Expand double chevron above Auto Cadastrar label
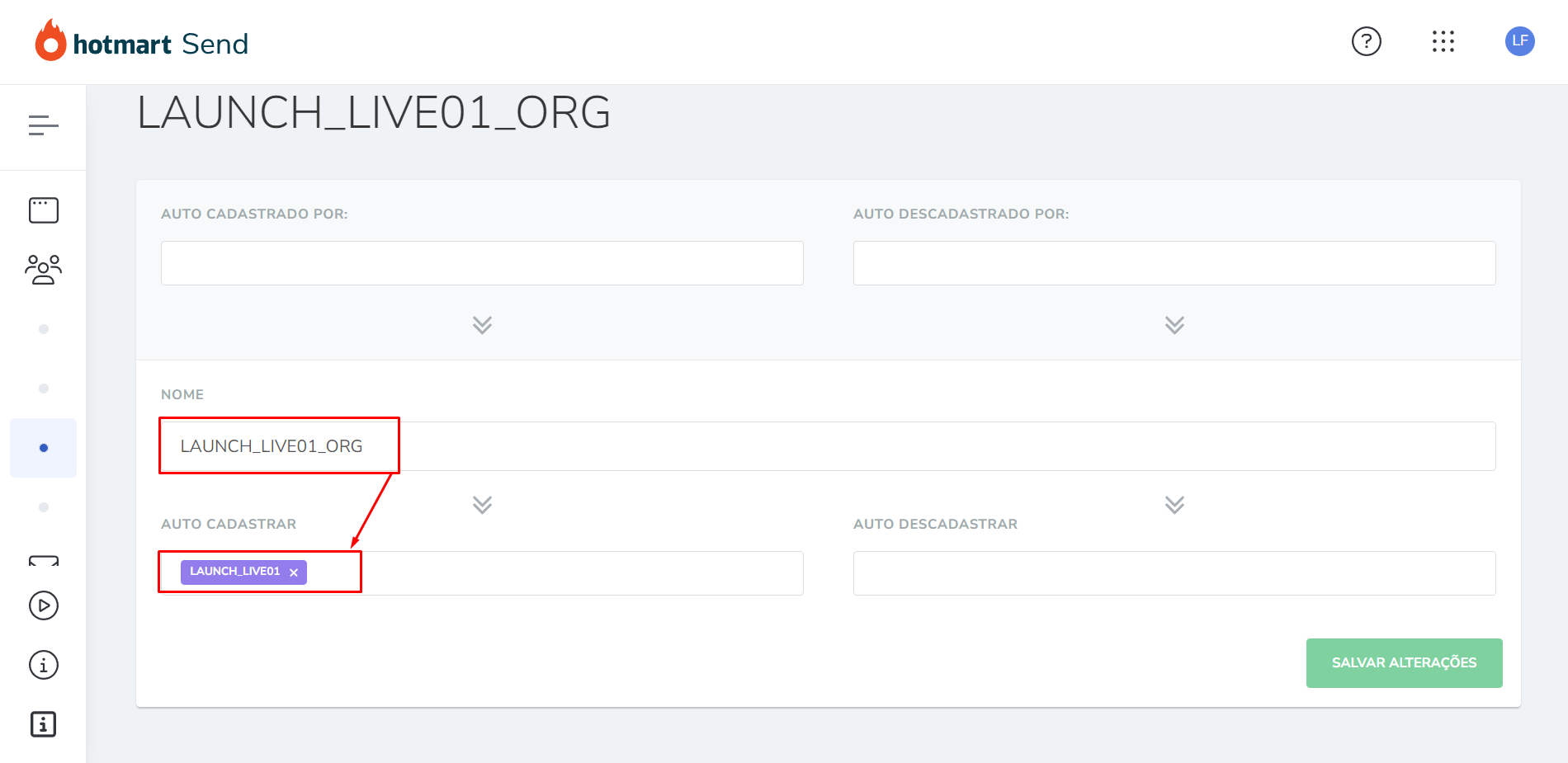Screen dimensions: 1568x763 pyautogui.click(x=482, y=505)
